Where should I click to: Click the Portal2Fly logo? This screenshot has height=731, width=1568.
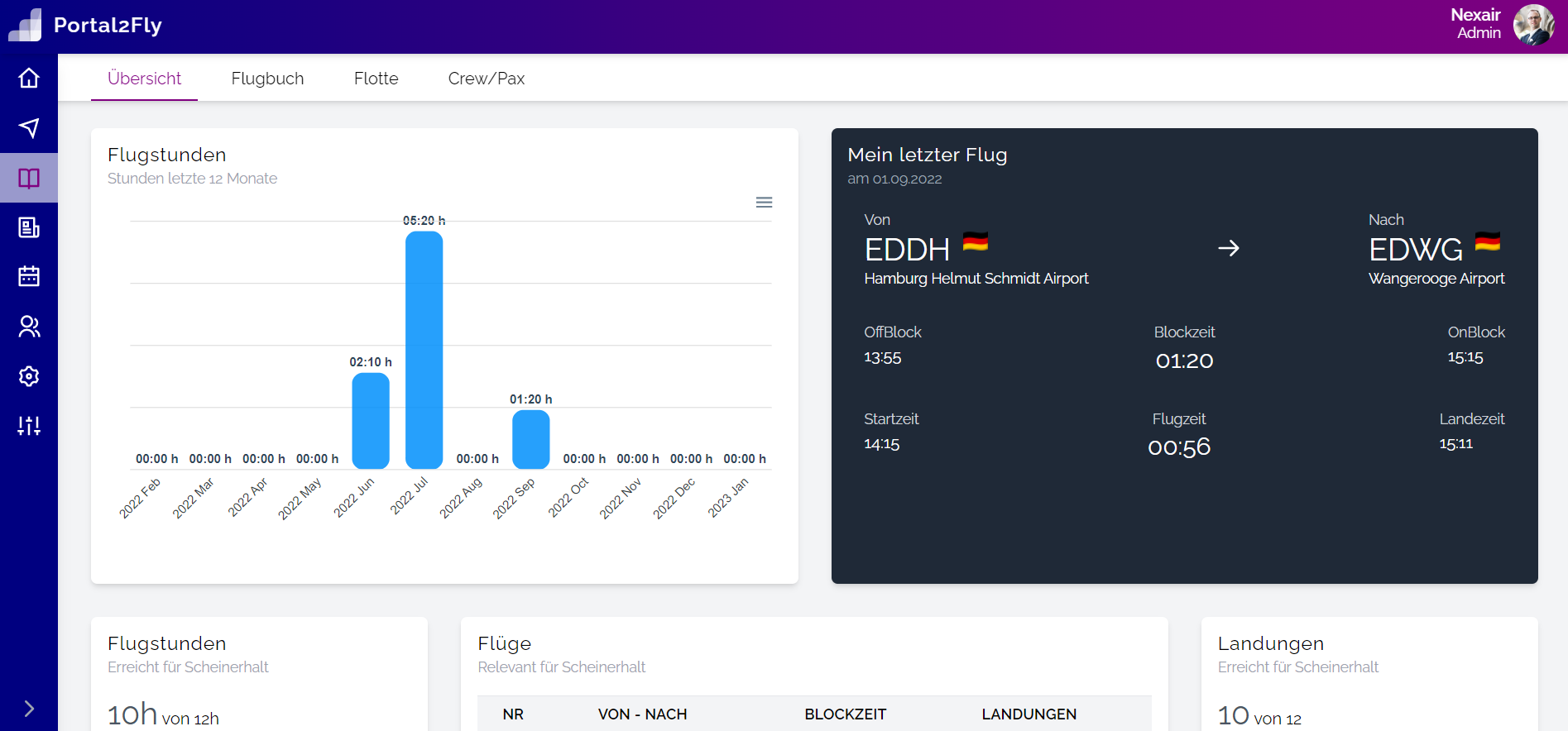(25, 26)
